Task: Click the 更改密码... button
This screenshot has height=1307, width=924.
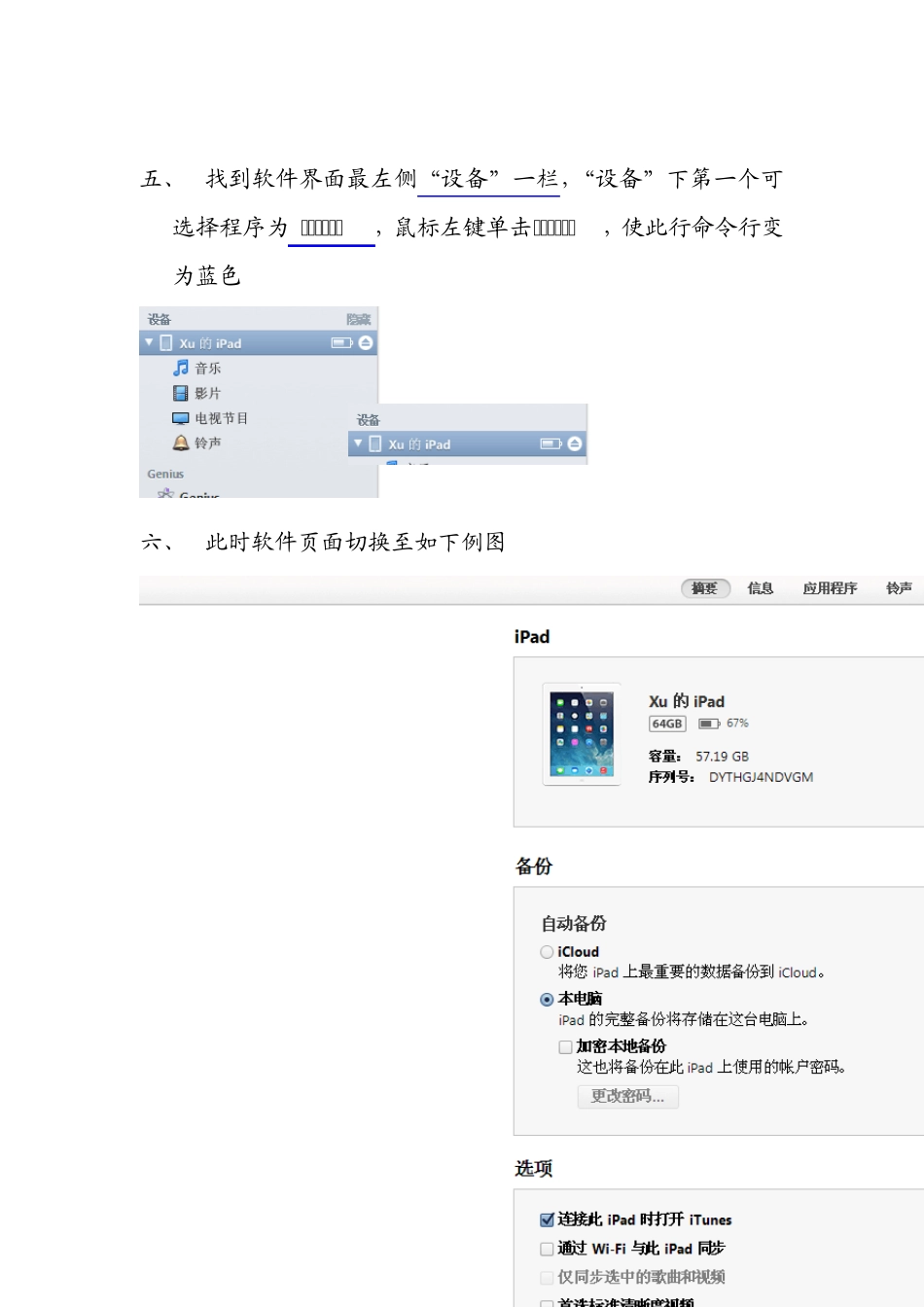Action: (x=628, y=1096)
